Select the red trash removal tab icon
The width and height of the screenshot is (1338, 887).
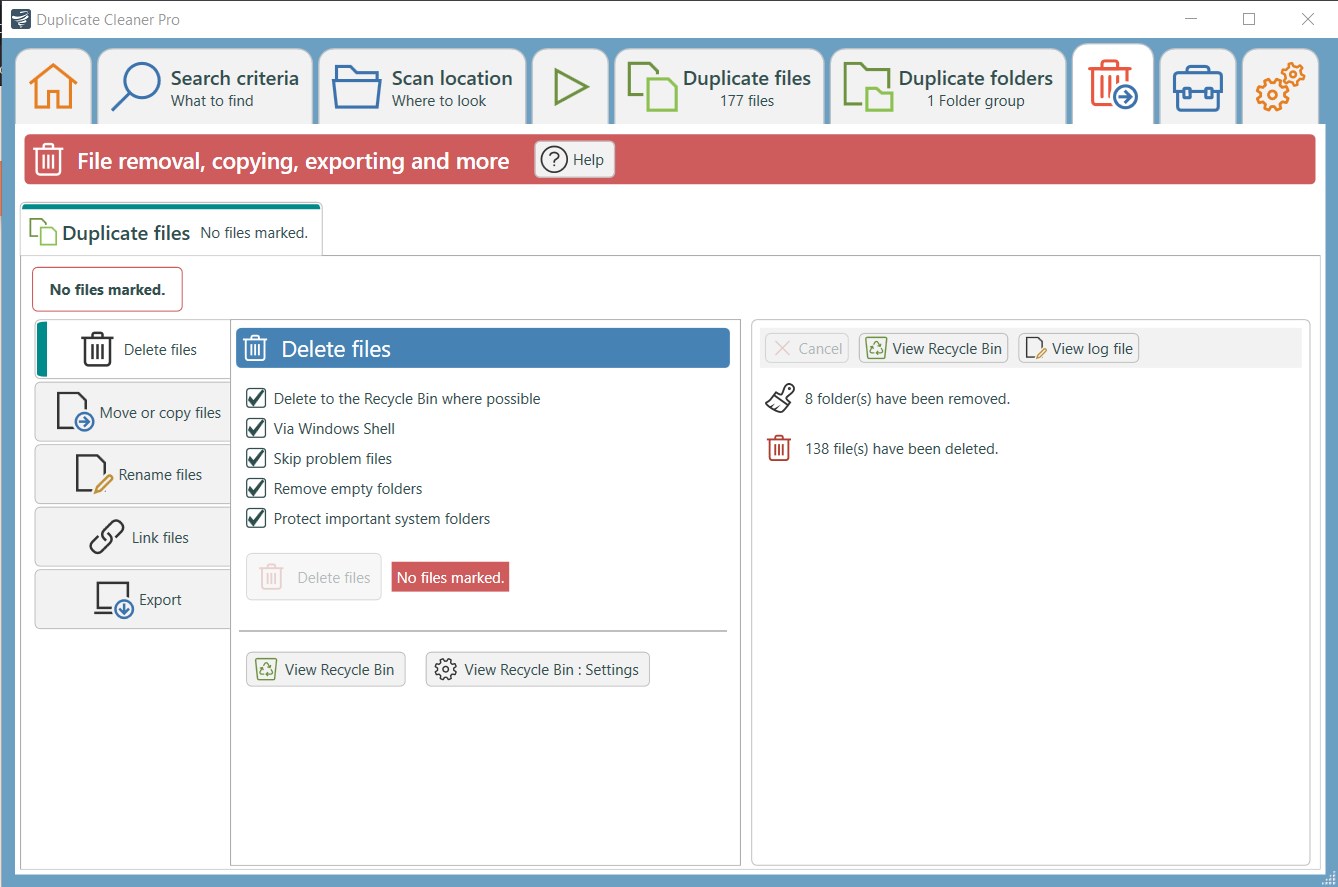1112,84
